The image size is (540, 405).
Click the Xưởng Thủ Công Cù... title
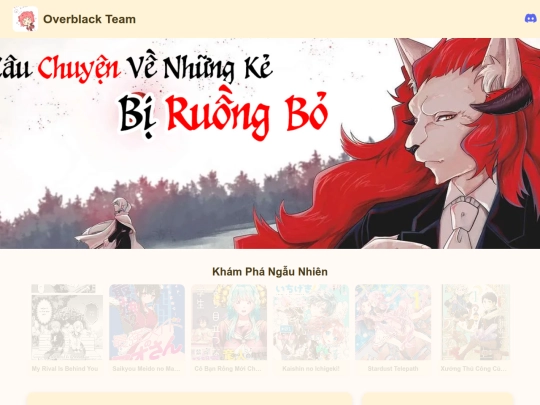coord(475,368)
